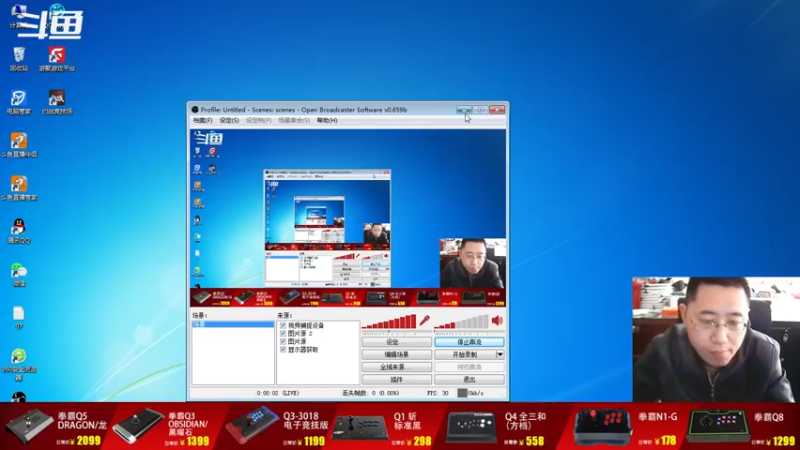The width and height of the screenshot is (800, 450).
Task: Click the OBS stream preview area
Action: coord(348,218)
